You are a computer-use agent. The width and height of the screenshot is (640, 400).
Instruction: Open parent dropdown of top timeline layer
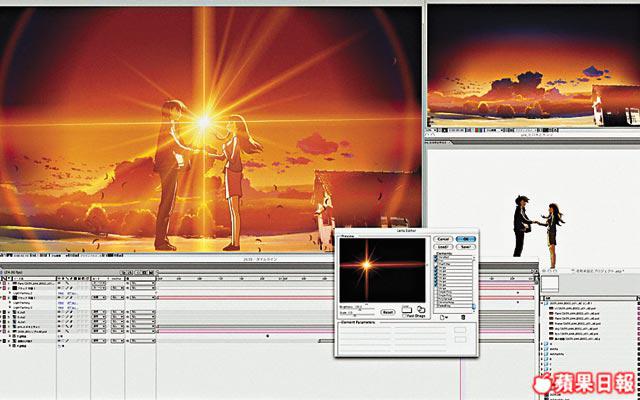[142, 283]
